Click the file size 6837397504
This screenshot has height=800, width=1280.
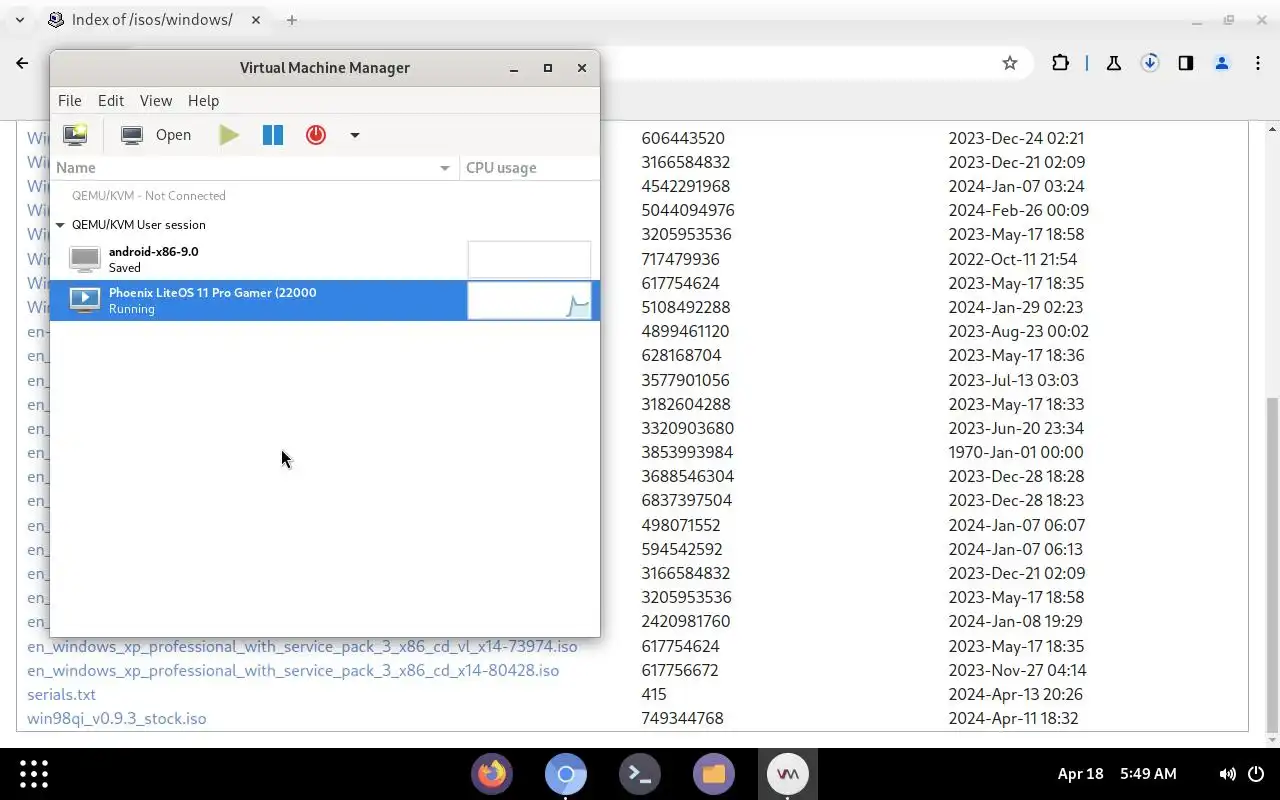[x=687, y=500]
